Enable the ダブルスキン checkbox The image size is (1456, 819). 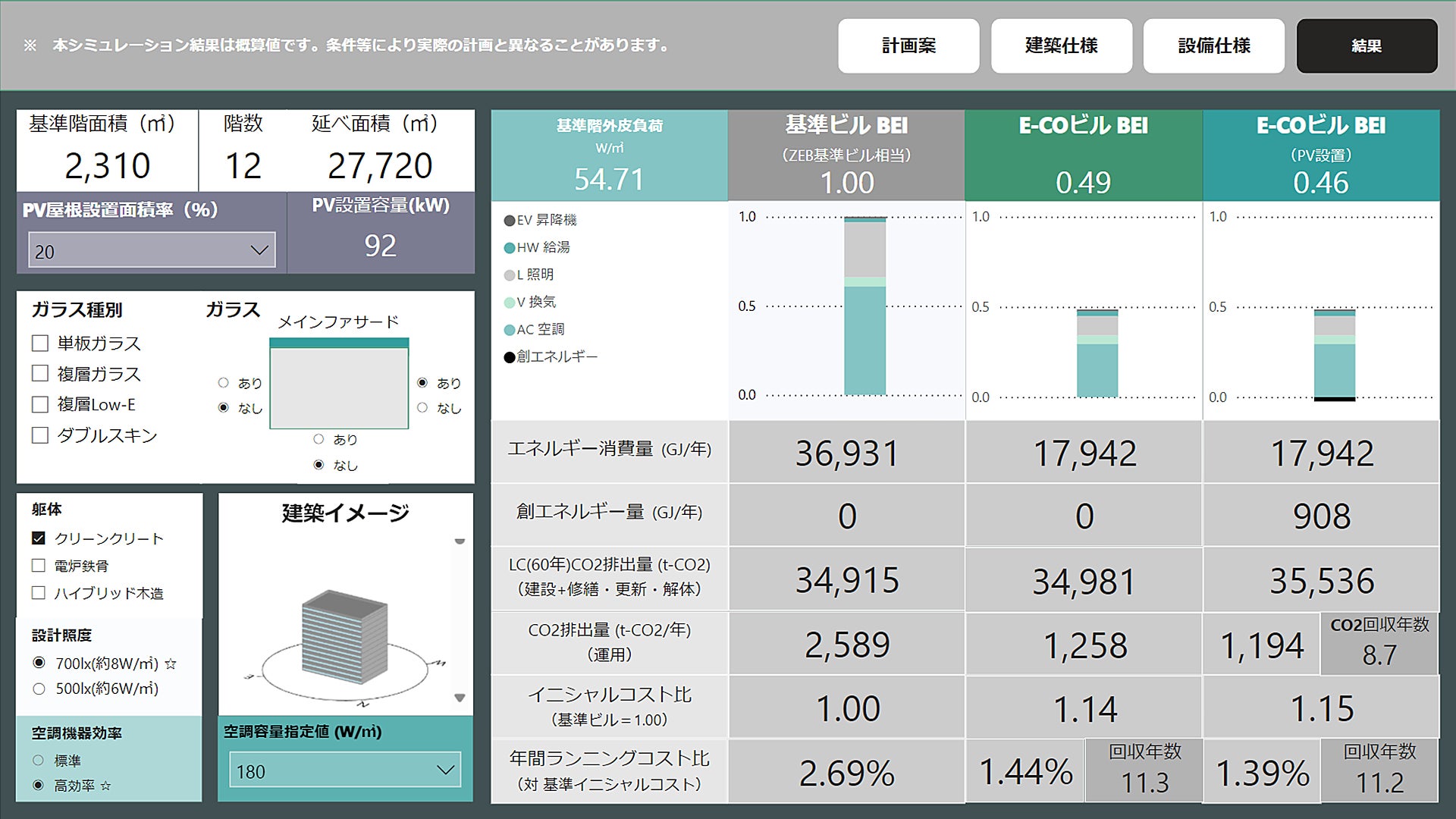tap(40, 435)
